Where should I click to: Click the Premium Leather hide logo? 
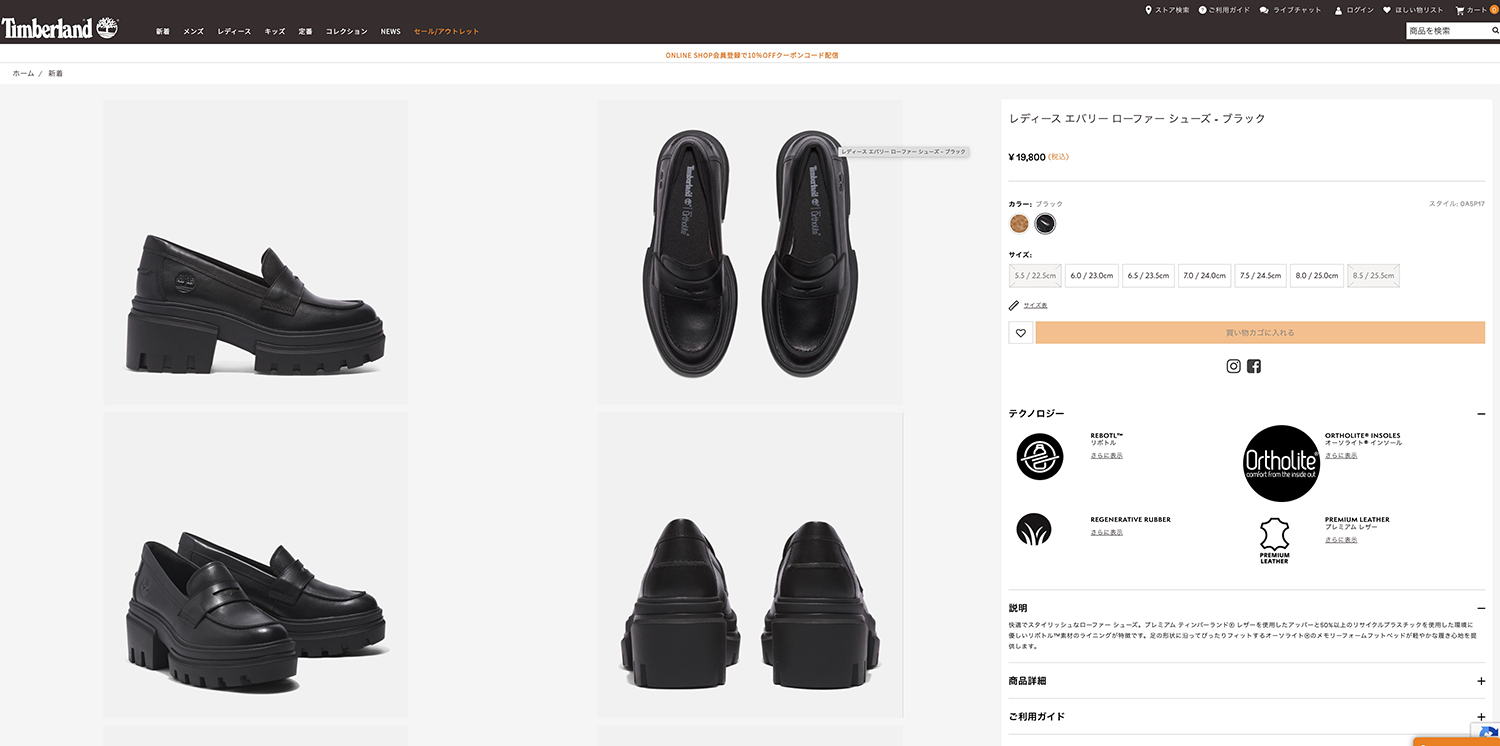click(1274, 541)
